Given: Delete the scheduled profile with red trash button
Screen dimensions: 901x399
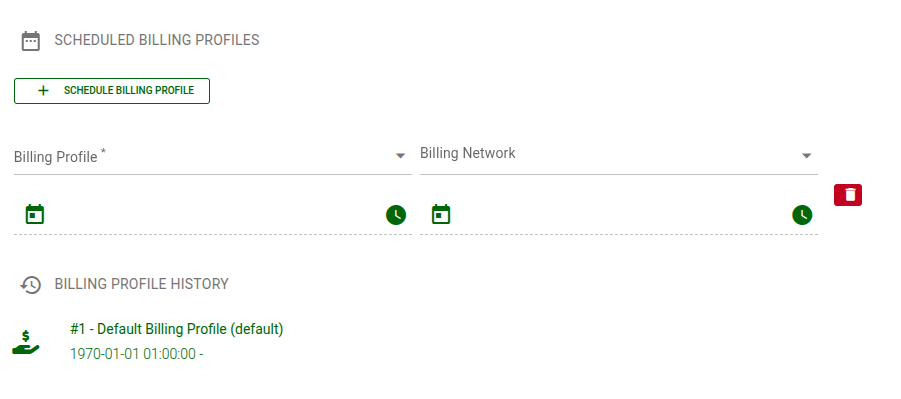Looking at the screenshot, I should (x=848, y=195).
